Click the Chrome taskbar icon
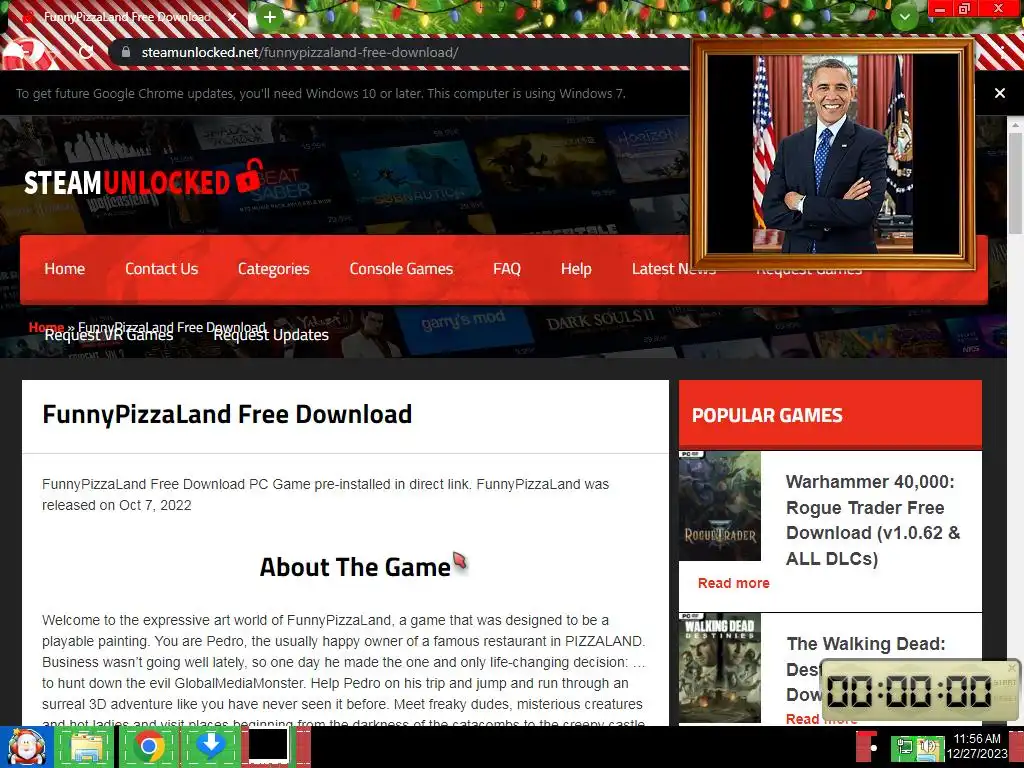 click(x=149, y=746)
